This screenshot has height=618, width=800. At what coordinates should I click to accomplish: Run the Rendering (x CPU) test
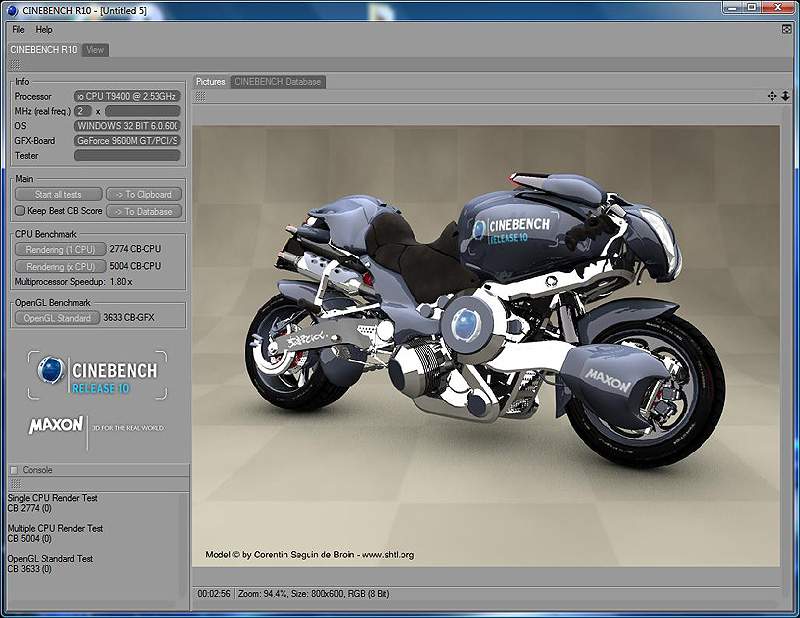click(60, 266)
